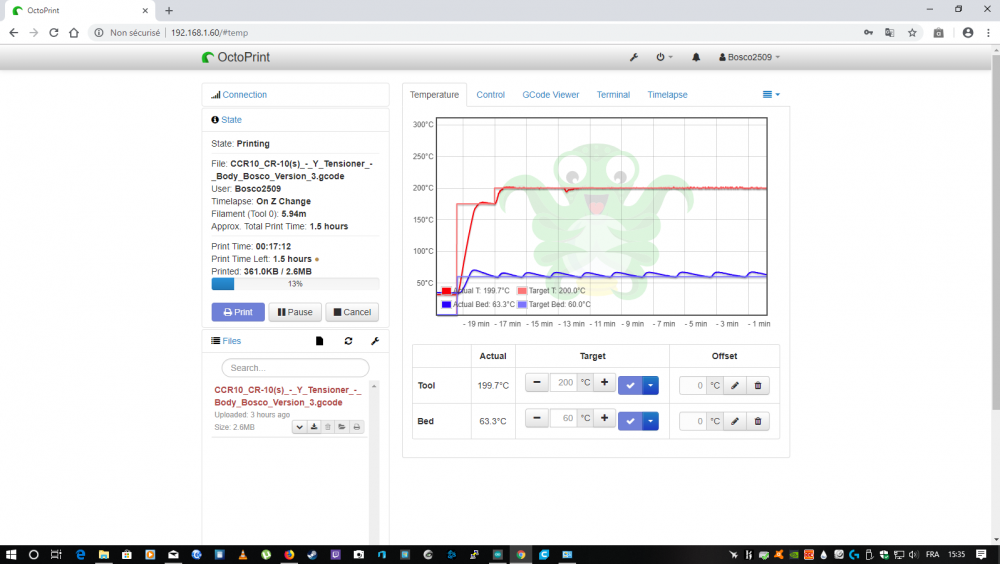Viewport: 1000px width, 564px height.
Task: Switch to the GCode Viewer tab
Action: [550, 94]
